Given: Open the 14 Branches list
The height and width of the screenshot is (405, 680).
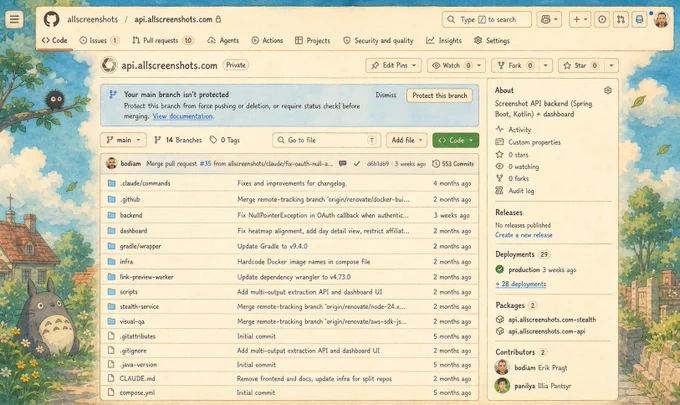Looking at the screenshot, I should pyautogui.click(x=178, y=140).
